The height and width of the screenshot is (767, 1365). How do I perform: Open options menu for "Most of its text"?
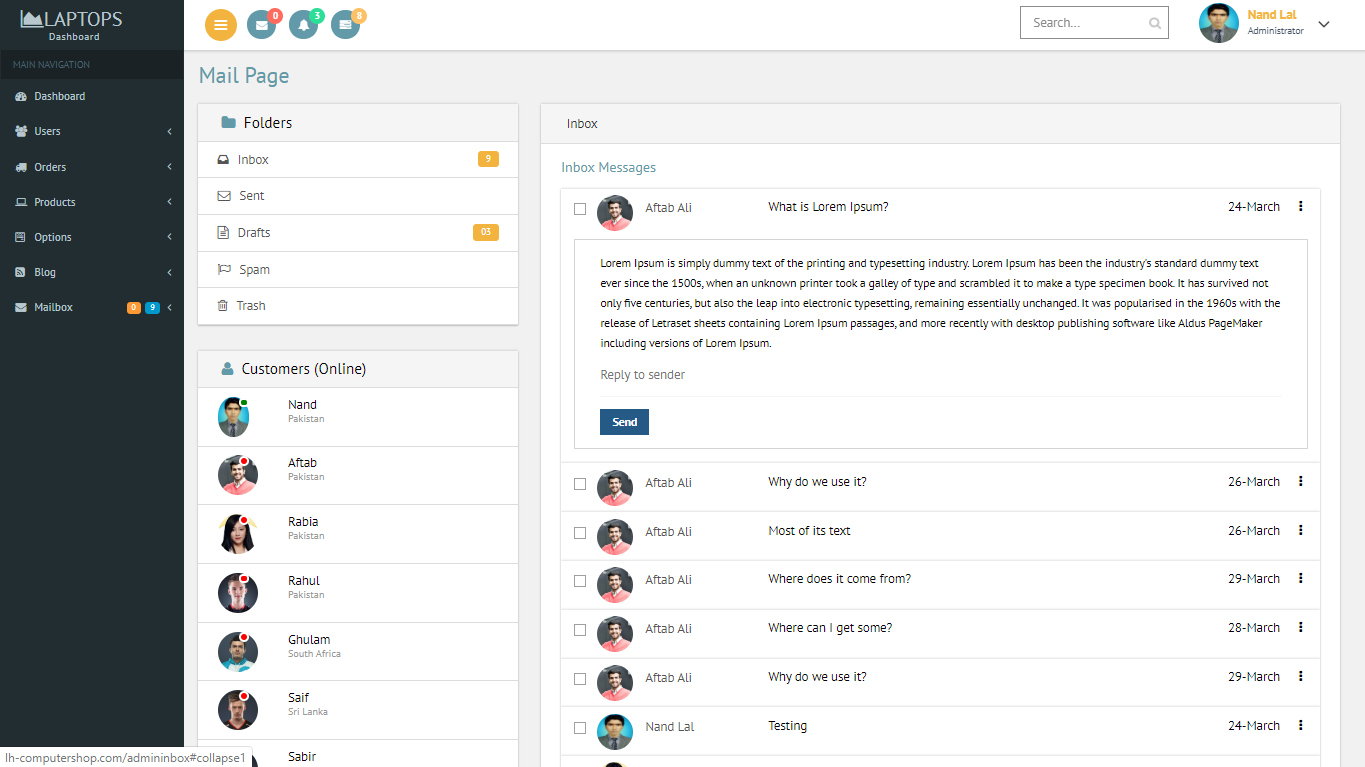[1301, 530]
